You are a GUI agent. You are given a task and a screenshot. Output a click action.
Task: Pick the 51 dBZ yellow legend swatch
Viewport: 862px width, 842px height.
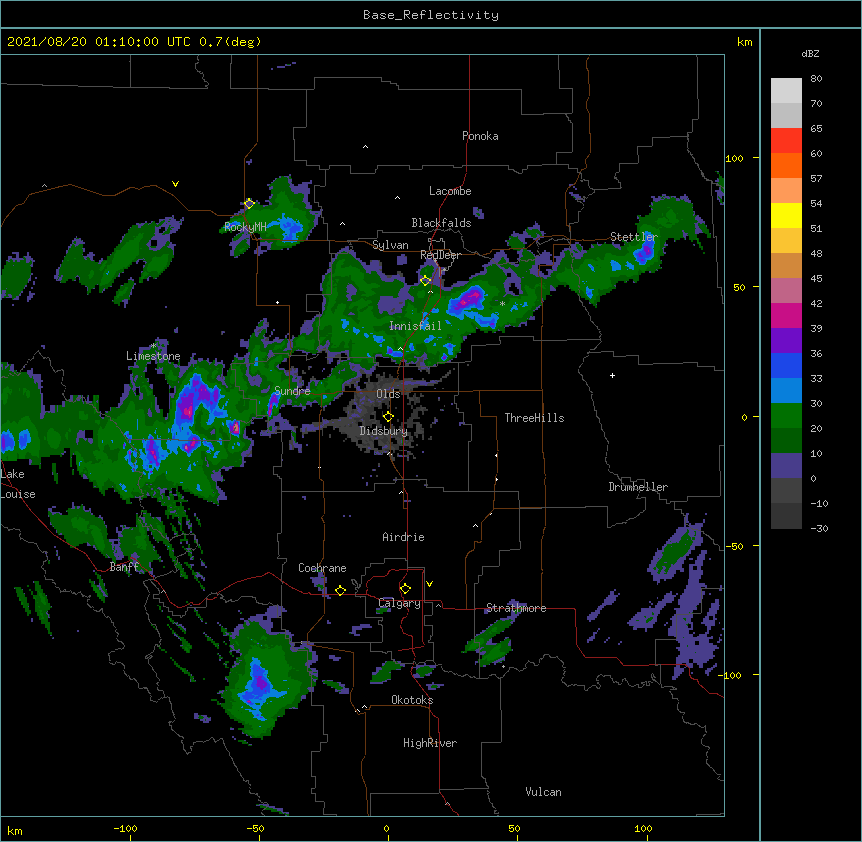coord(786,215)
